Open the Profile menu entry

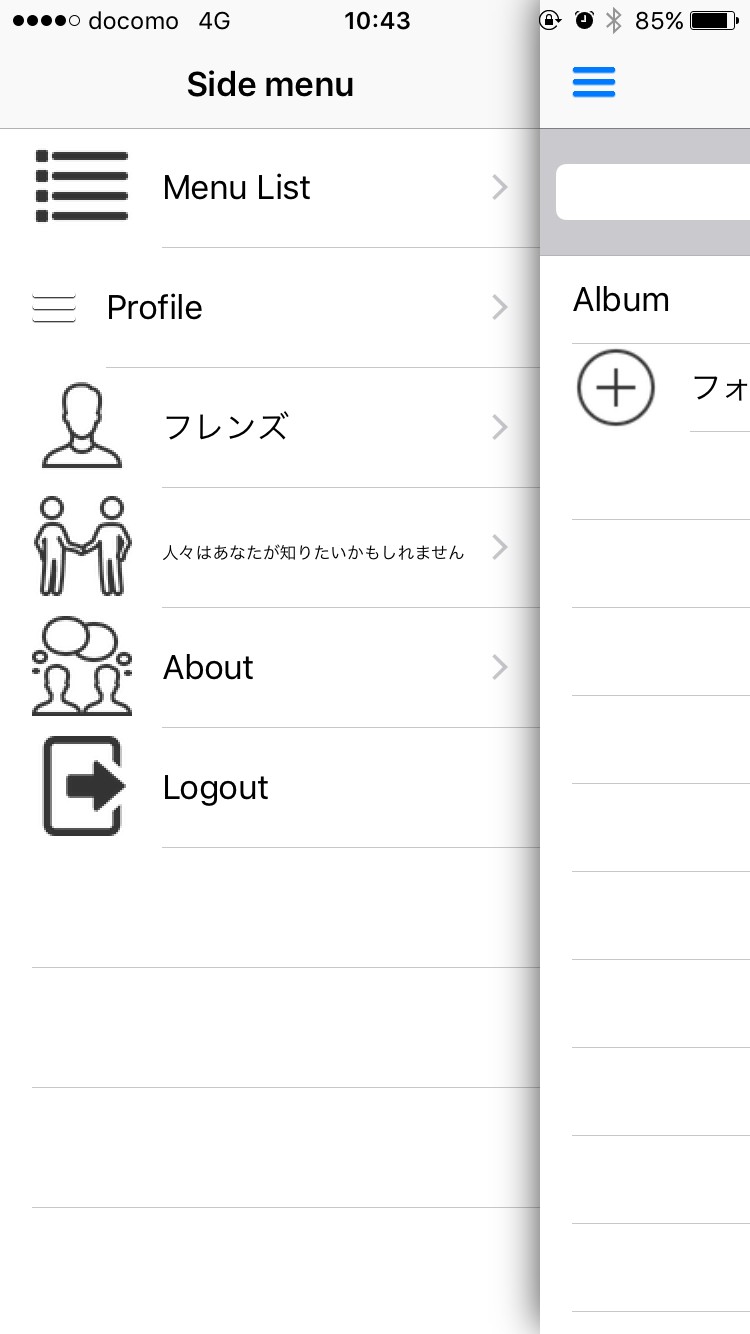click(155, 308)
